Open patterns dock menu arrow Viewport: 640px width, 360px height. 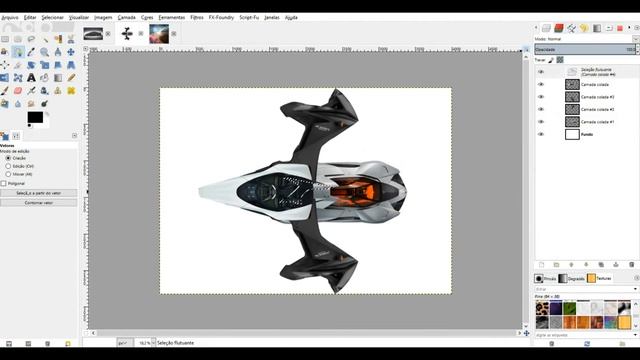(637, 278)
